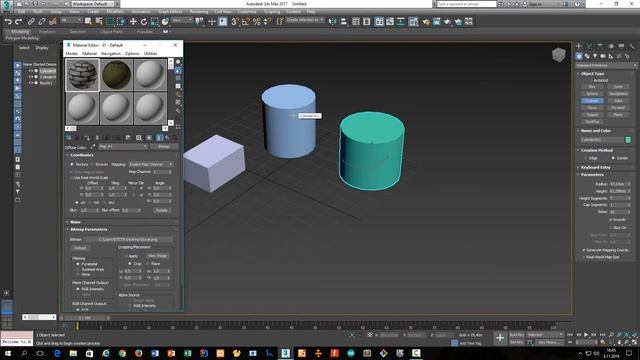Toggle the 3D Snaps button
The height and width of the screenshot is (360, 640).
point(235,22)
